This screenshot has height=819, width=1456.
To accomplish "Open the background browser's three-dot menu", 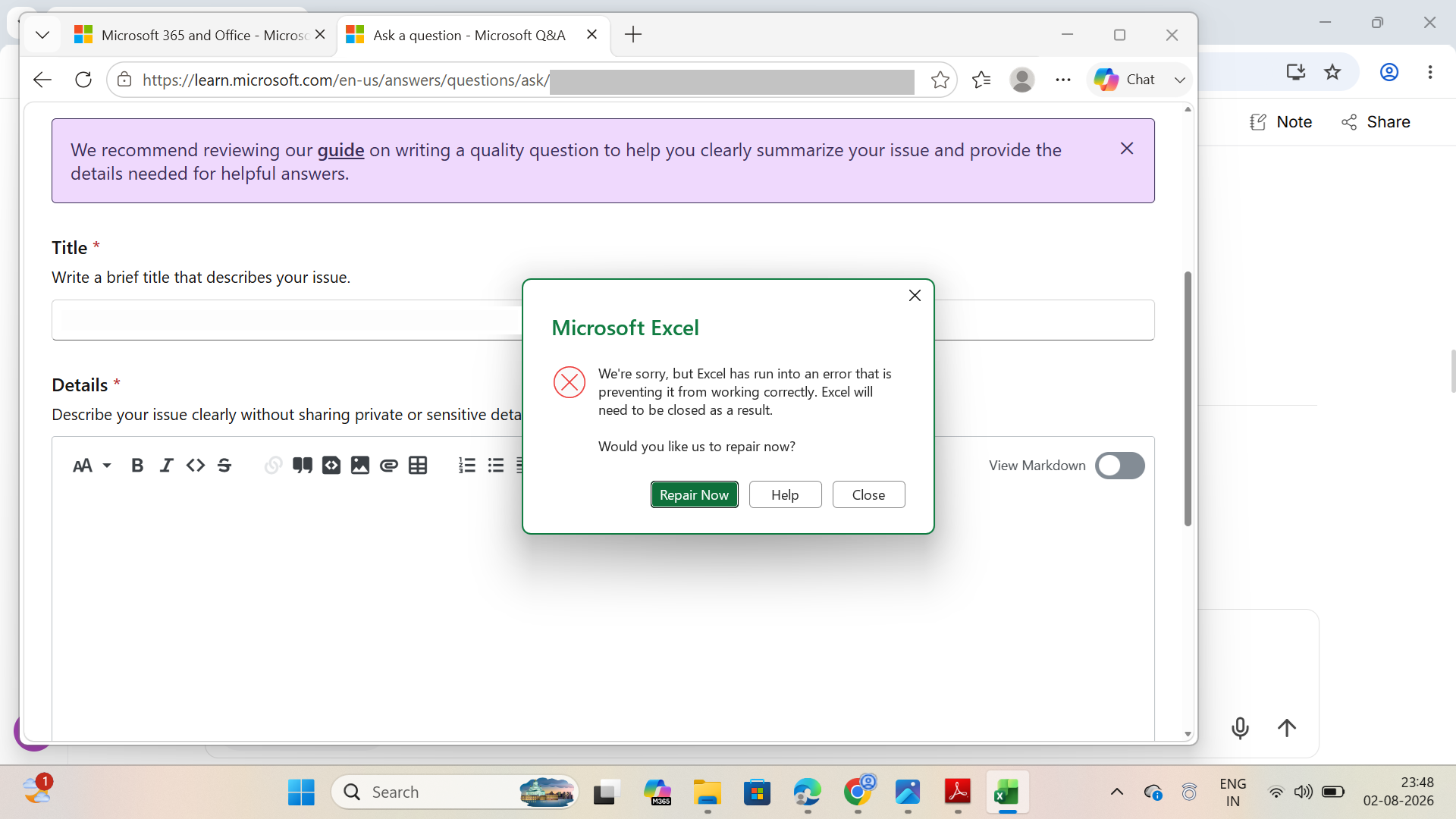I will (x=1430, y=72).
